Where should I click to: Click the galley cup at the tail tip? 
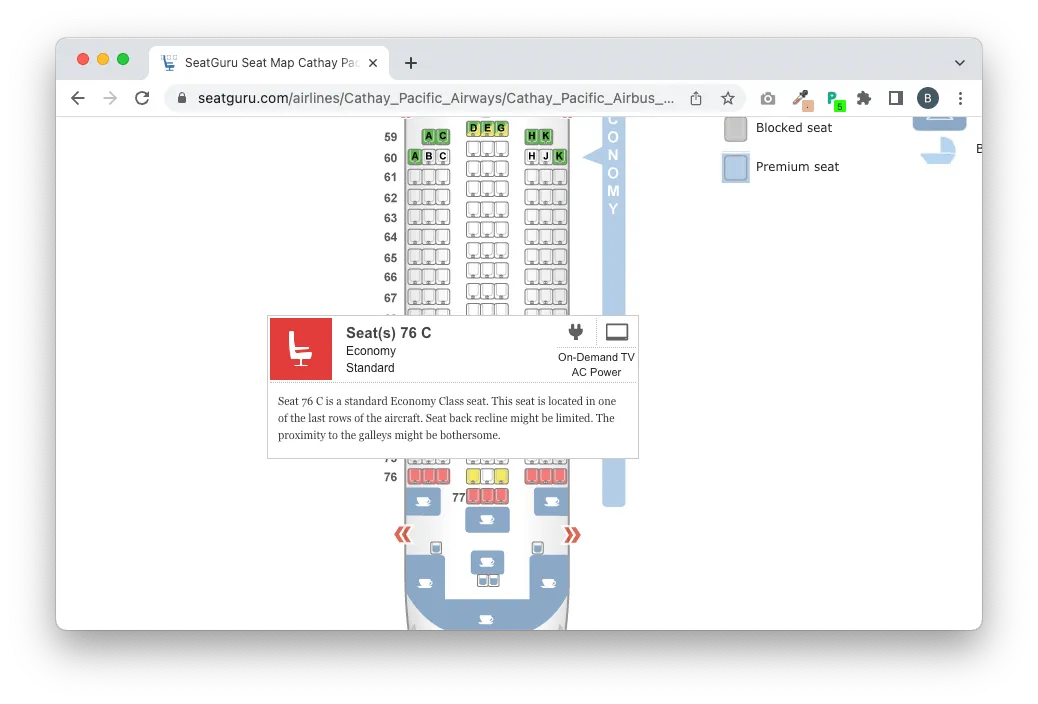(x=486, y=619)
